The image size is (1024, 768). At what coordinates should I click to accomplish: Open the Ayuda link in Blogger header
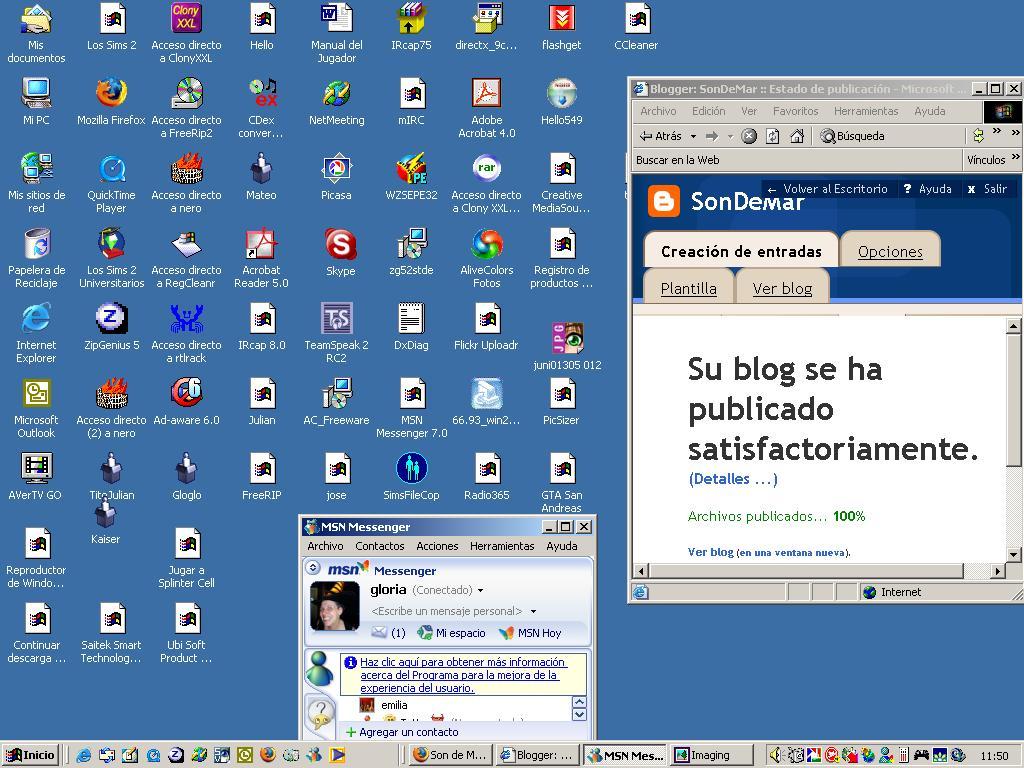pos(928,189)
